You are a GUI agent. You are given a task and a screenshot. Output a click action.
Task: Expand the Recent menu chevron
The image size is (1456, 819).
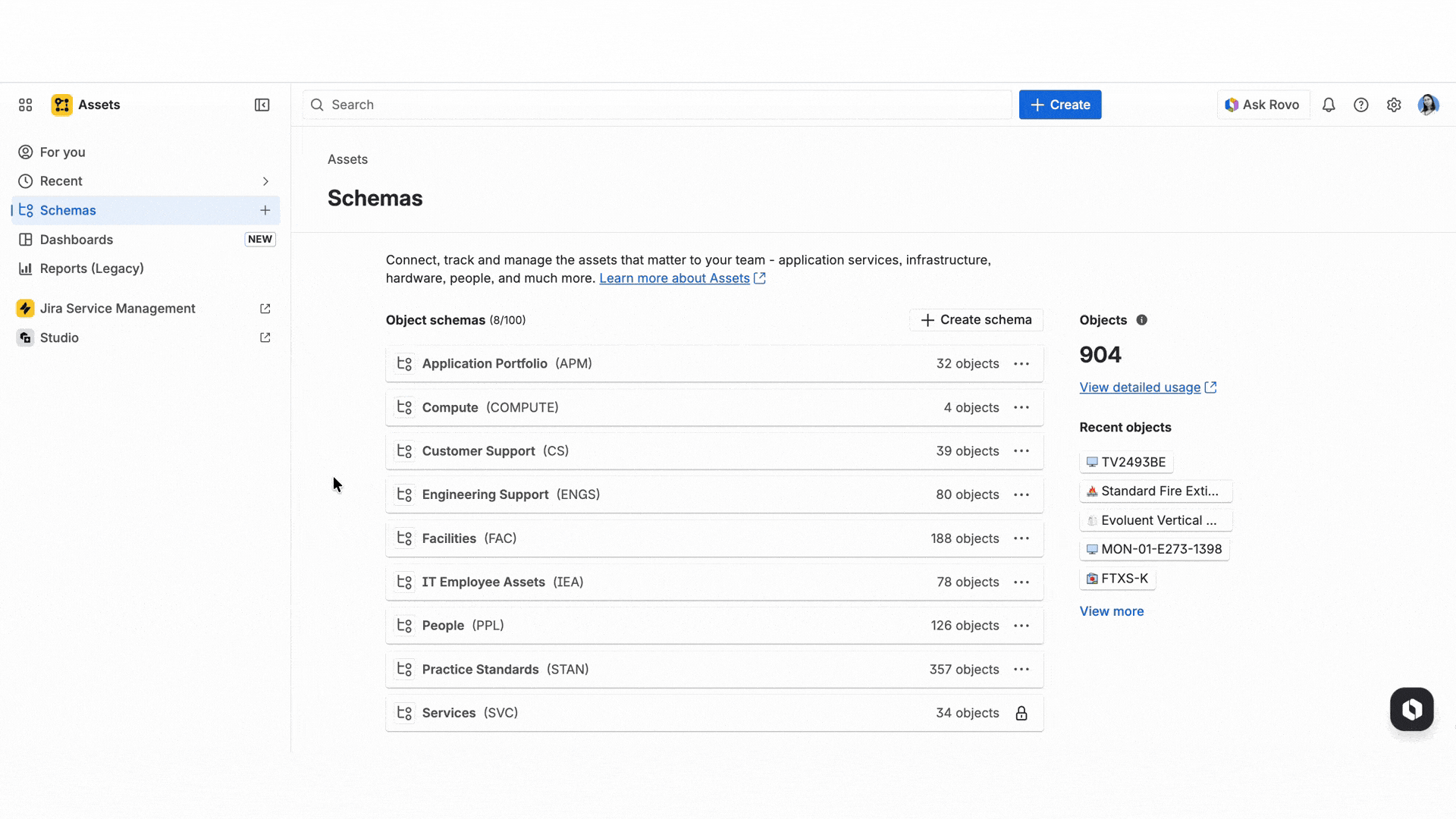coord(265,181)
